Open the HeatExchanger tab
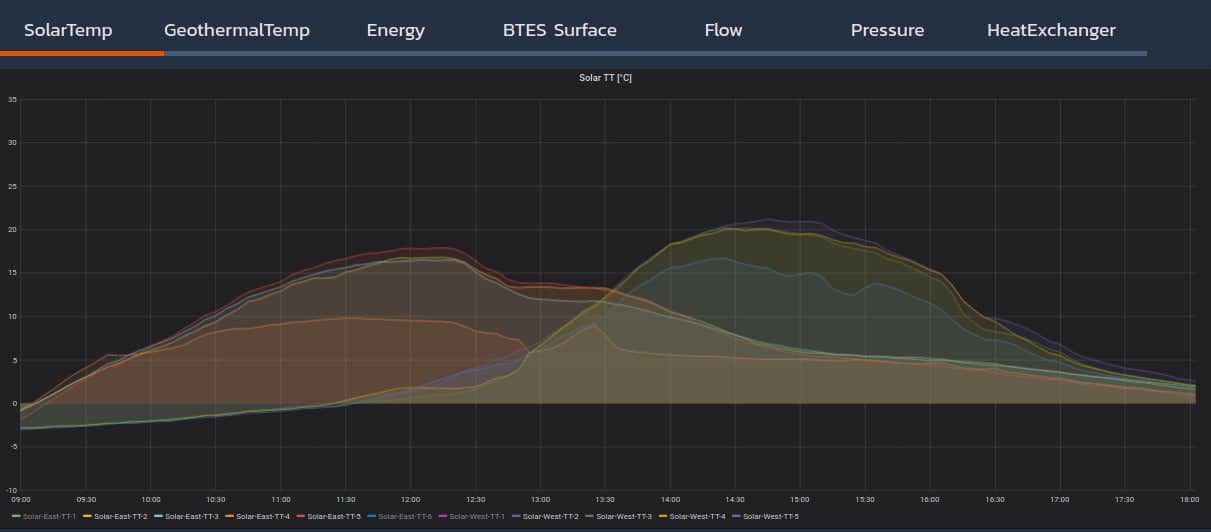The image size is (1211, 532). (1051, 30)
